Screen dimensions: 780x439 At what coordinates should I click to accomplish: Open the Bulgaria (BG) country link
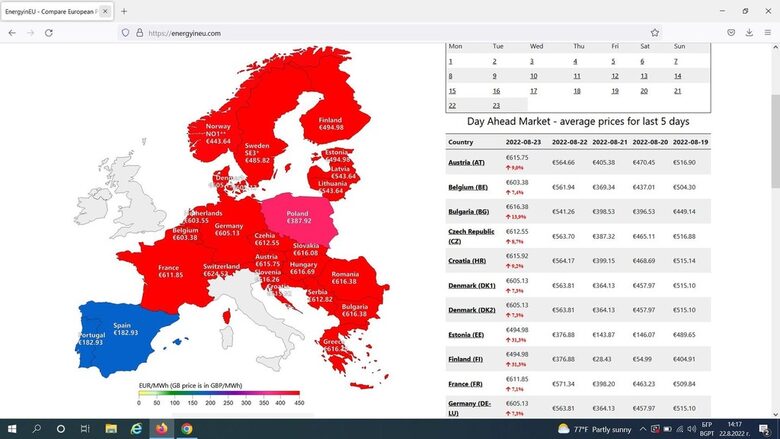(x=468, y=211)
